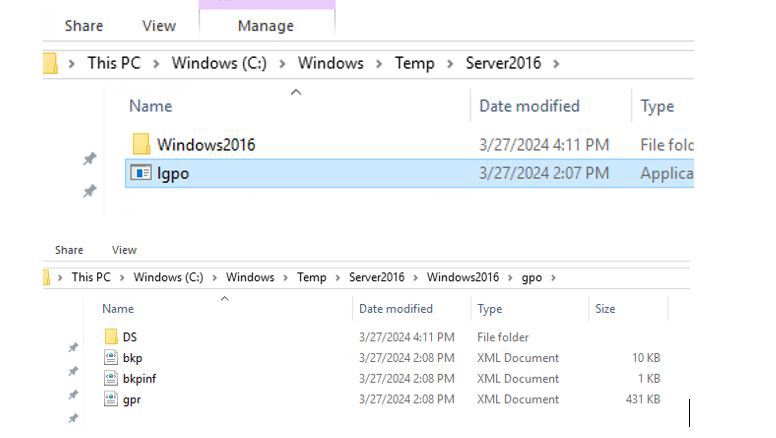Expand chevron after Windows2016 in lower breadcrumb
Viewport: 776px width, 438px height.
(510, 278)
